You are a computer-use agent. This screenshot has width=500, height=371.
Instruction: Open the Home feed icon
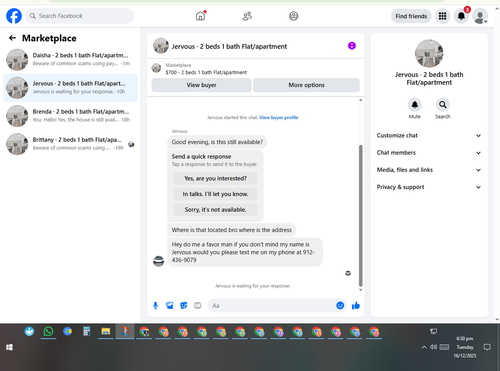(200, 16)
